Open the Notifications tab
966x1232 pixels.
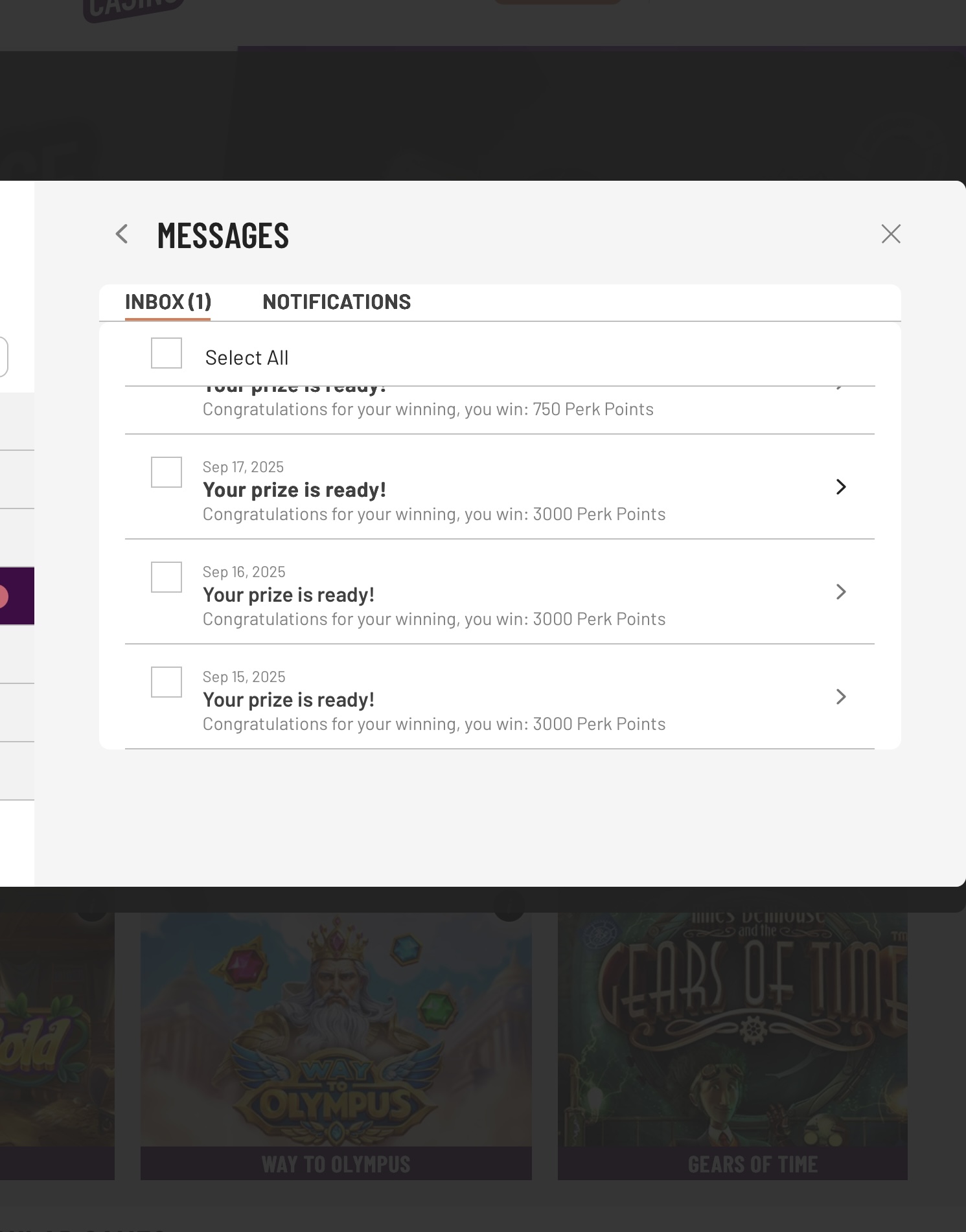[336, 302]
